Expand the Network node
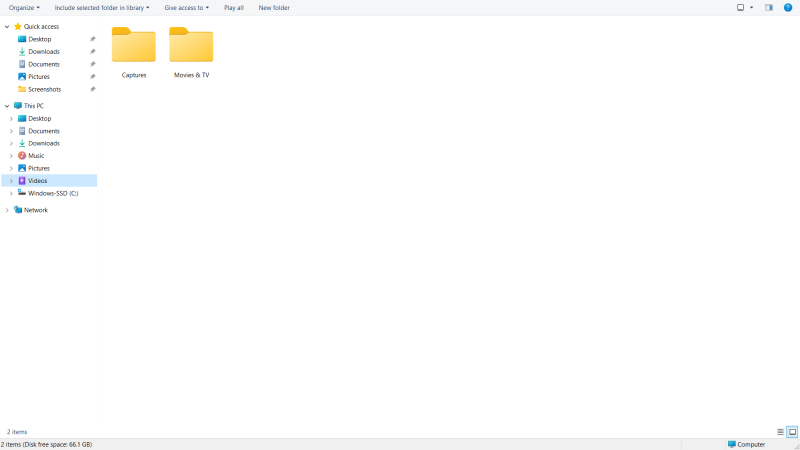This screenshot has height=450, width=800. (x=7, y=210)
